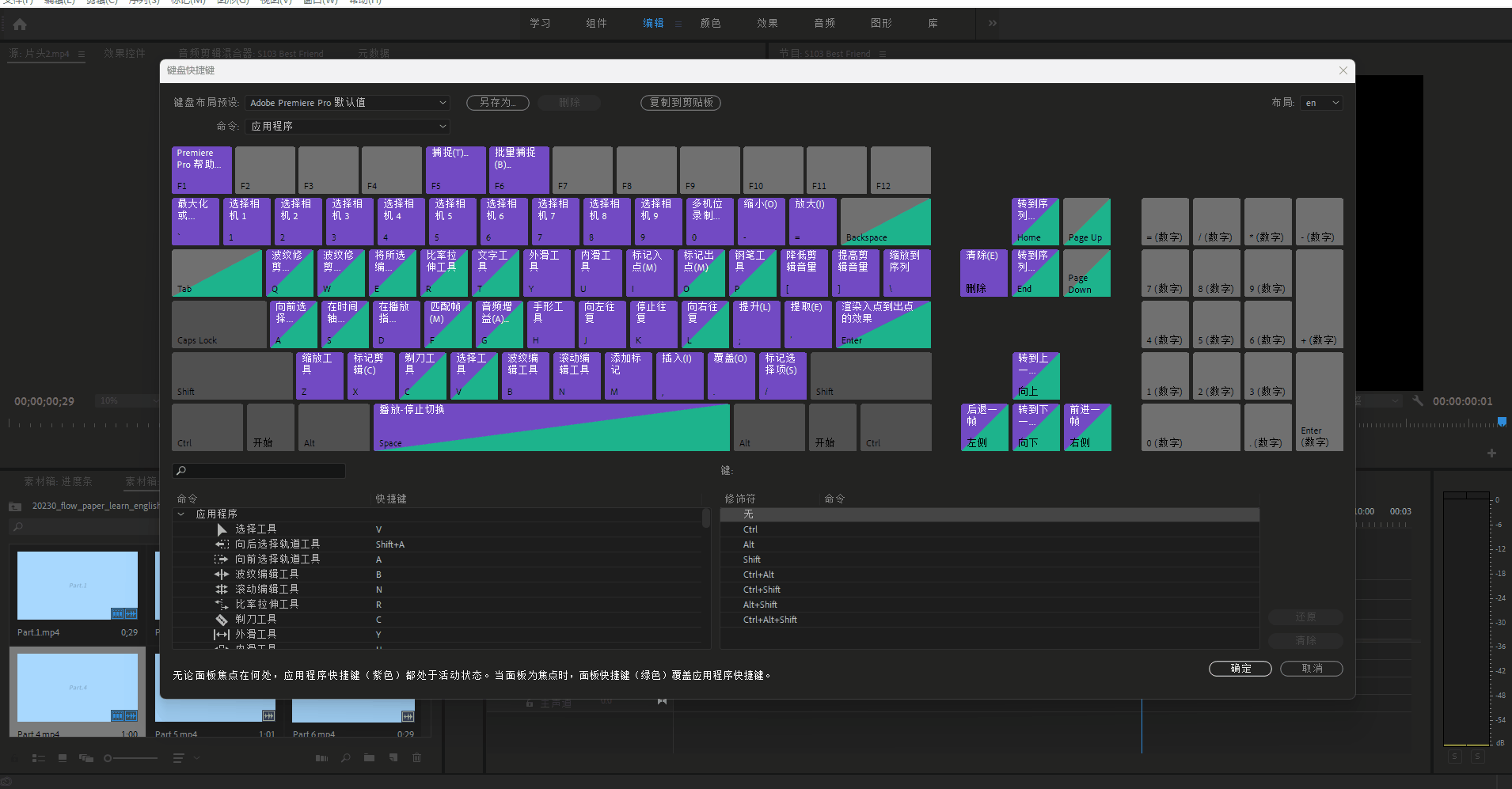The height and width of the screenshot is (789, 1512).
Task: Click the Space 播放-停止切换 key
Action: pos(552,427)
